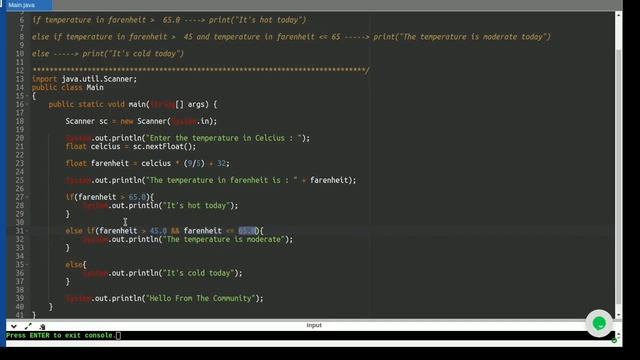Click line number 23 in the gutter

point(20,163)
